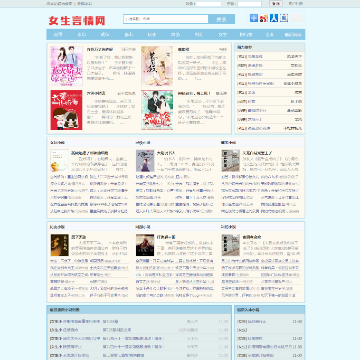Click the login button after password field

[276, 4]
